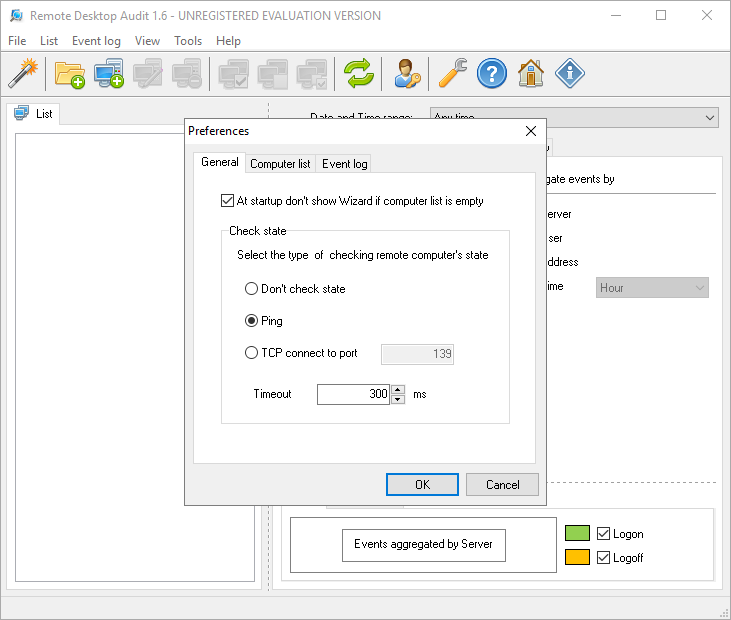Viewport: 731px width, 620px height.
Task: Click the "Timeout" label
Action: coord(272,394)
